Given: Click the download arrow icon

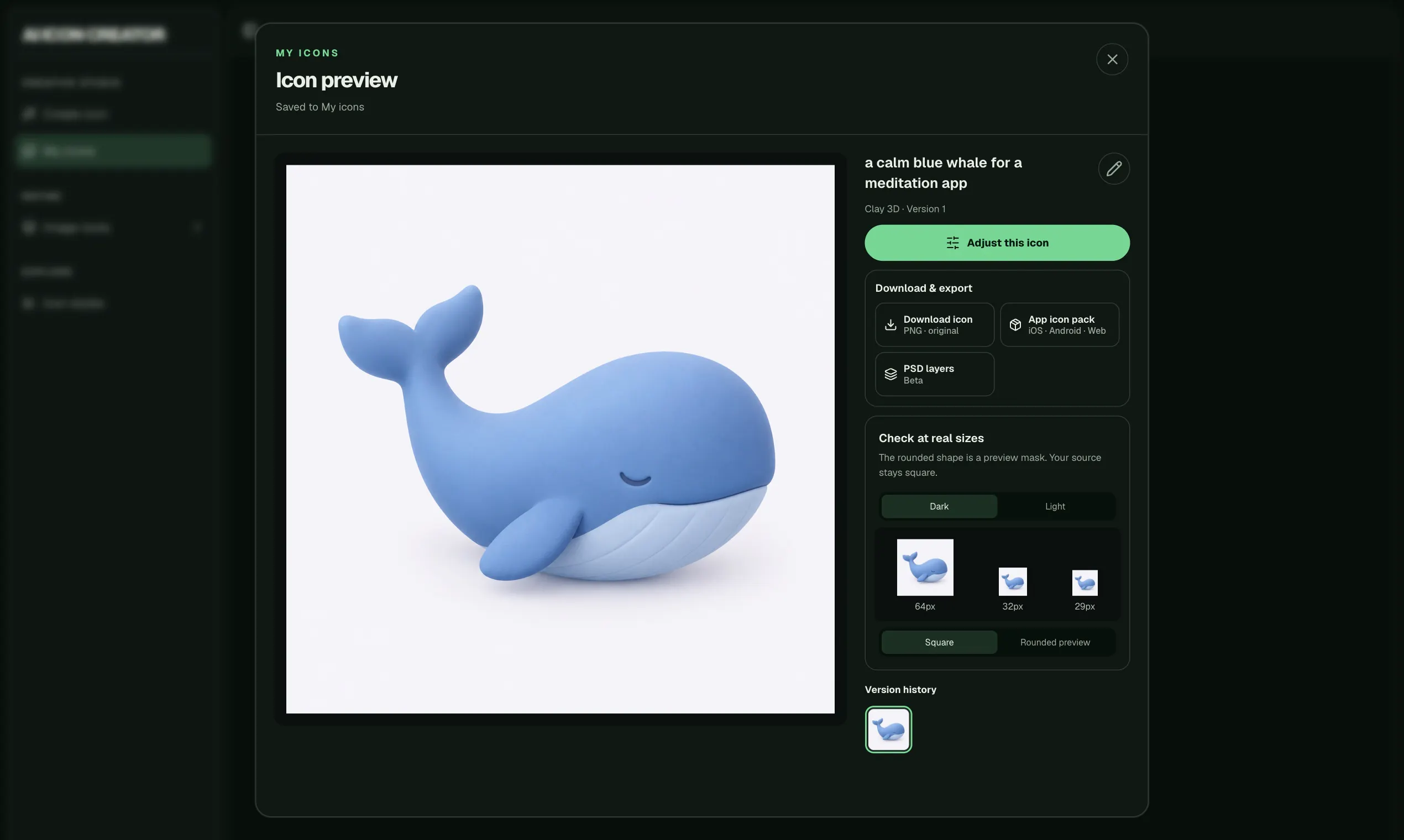Looking at the screenshot, I should pos(890,325).
